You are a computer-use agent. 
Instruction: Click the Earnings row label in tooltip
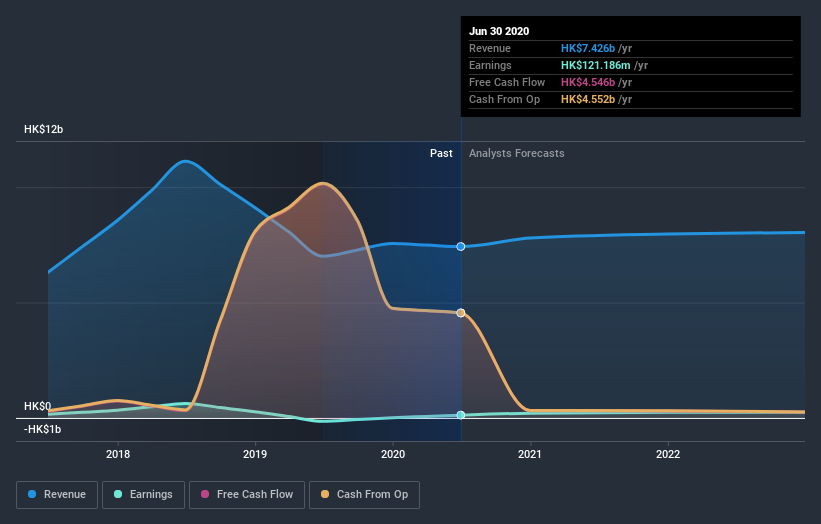click(491, 65)
